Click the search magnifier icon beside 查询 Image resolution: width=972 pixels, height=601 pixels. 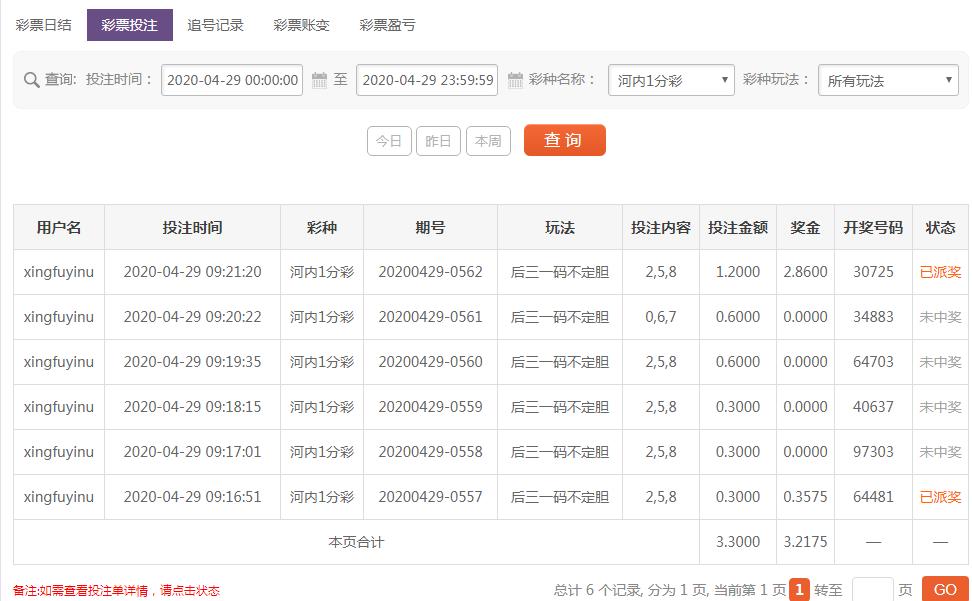[x=31, y=80]
